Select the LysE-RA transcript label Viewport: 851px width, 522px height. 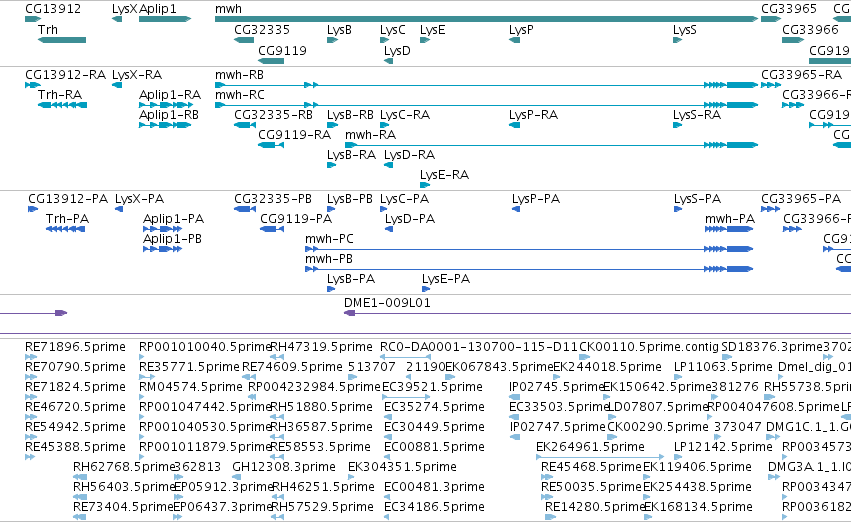pos(444,175)
